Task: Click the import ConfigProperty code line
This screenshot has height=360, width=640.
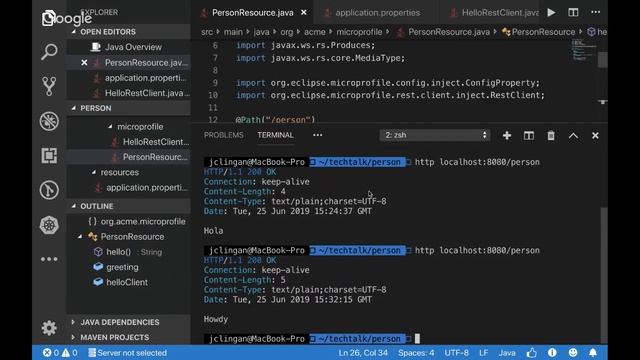Action: coord(388,83)
